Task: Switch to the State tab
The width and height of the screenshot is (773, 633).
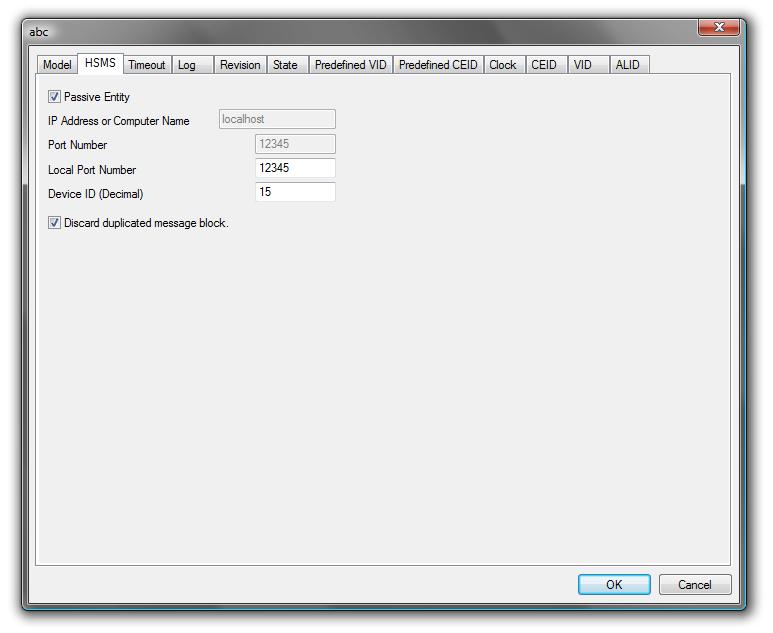Action: 285,65
